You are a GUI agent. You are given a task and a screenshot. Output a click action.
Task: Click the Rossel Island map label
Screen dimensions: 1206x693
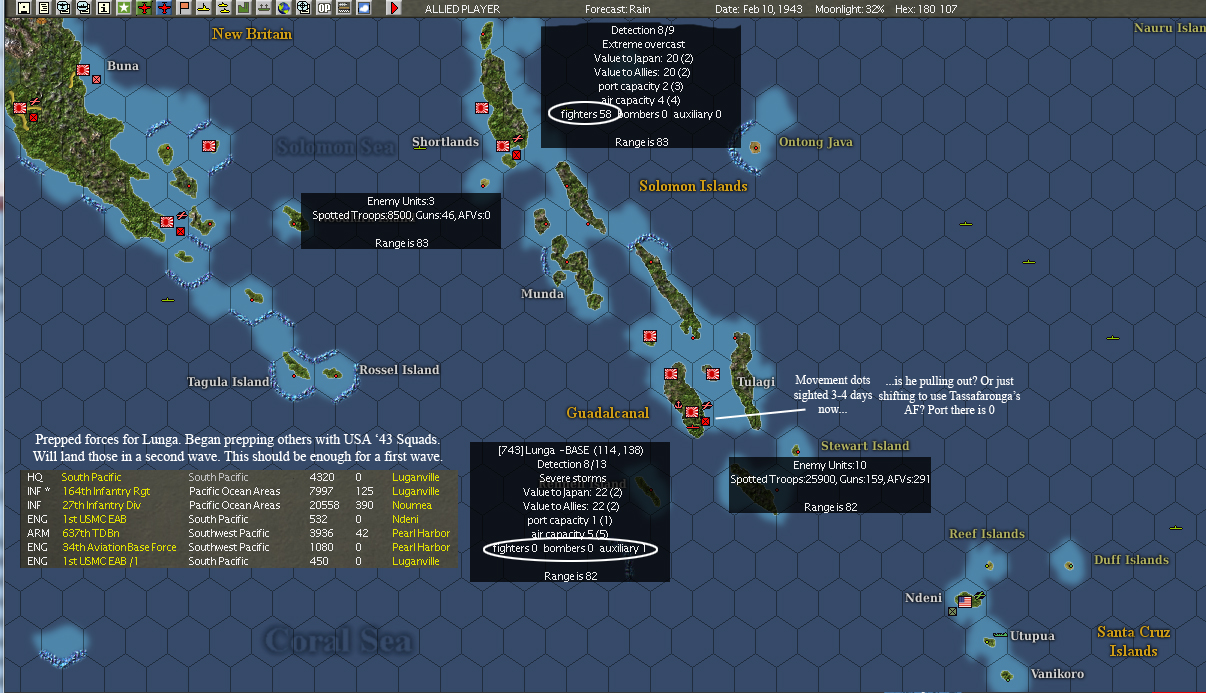pyautogui.click(x=399, y=370)
